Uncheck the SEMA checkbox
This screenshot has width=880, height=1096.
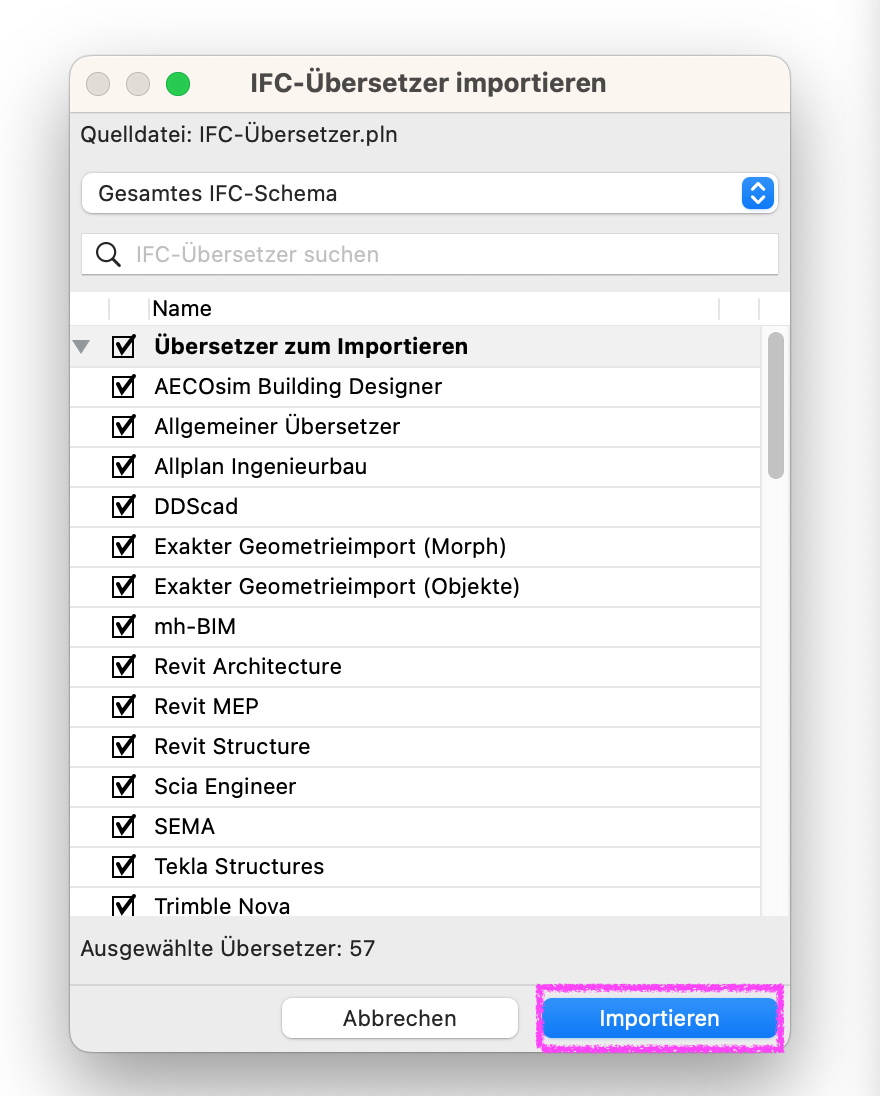tap(124, 826)
